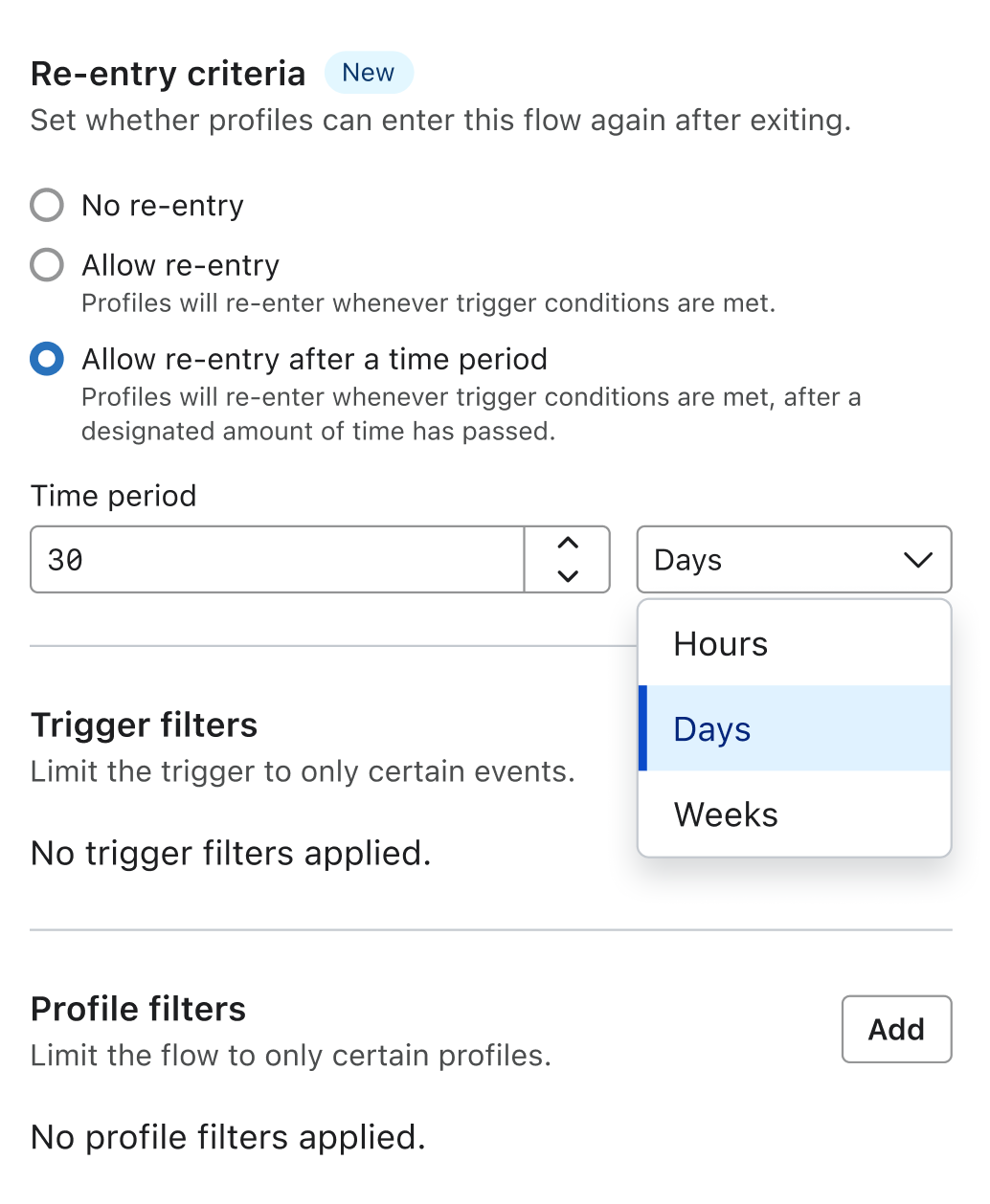Click the Add button under Profile filters

coord(895,1029)
